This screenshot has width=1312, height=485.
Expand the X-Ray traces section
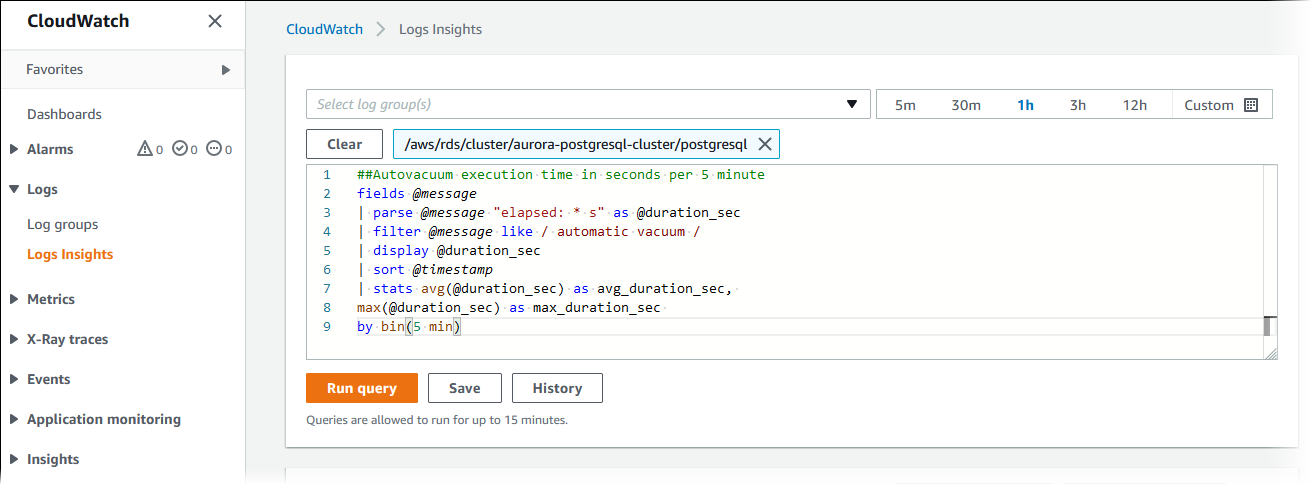coord(14,339)
